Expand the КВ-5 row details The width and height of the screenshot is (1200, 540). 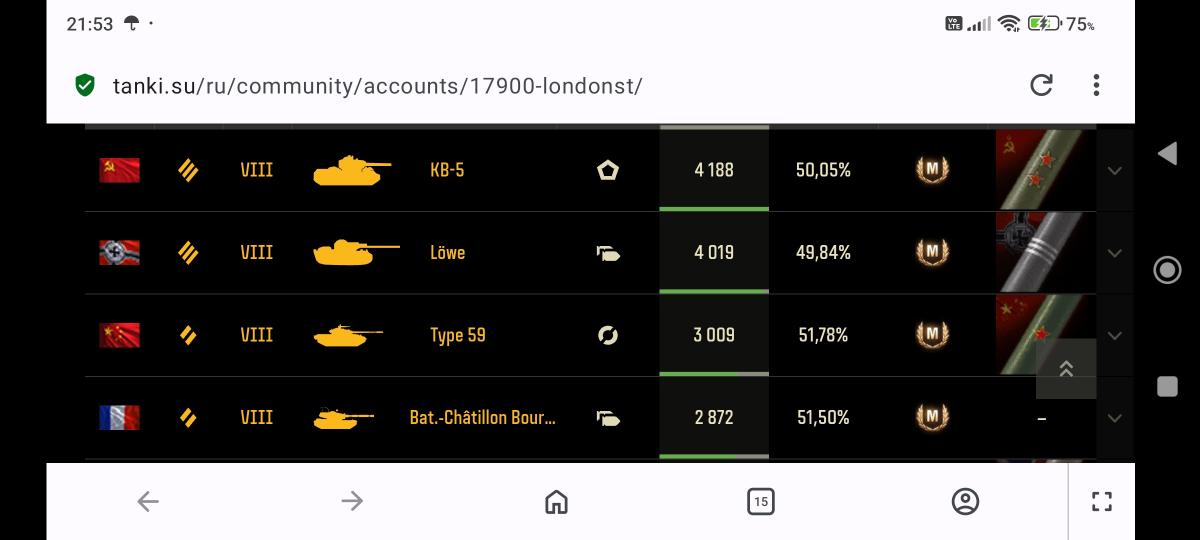point(1115,171)
